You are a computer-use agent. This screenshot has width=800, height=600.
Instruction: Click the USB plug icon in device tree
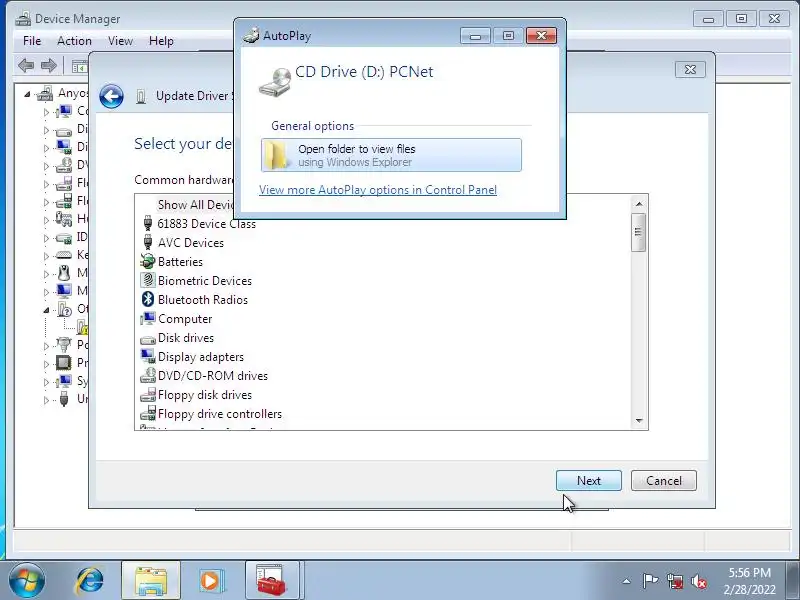point(64,398)
